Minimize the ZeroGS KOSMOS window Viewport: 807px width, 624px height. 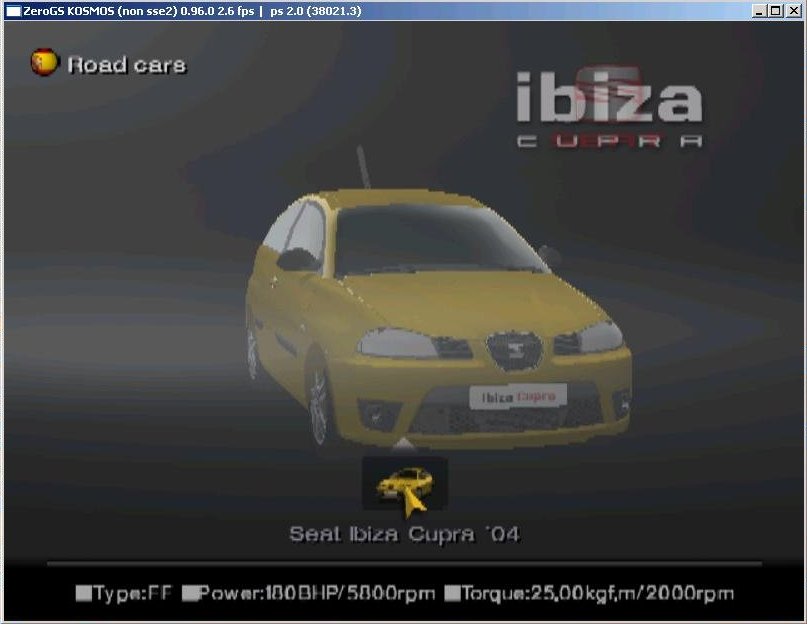[761, 11]
